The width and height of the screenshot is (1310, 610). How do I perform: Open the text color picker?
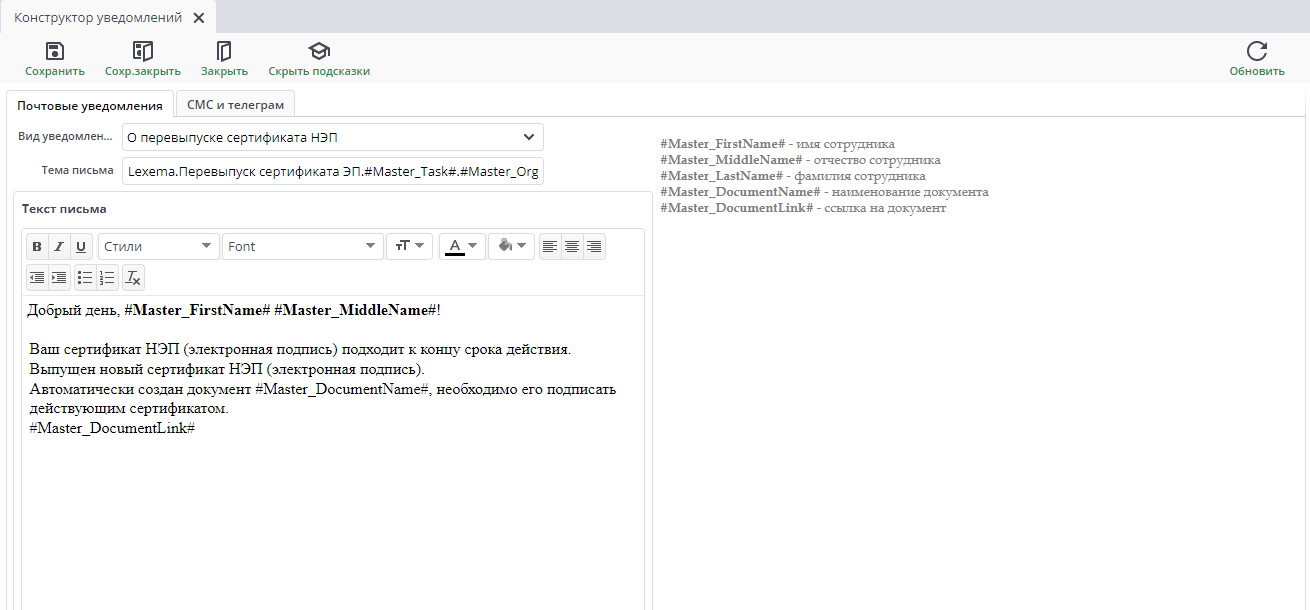click(x=463, y=246)
